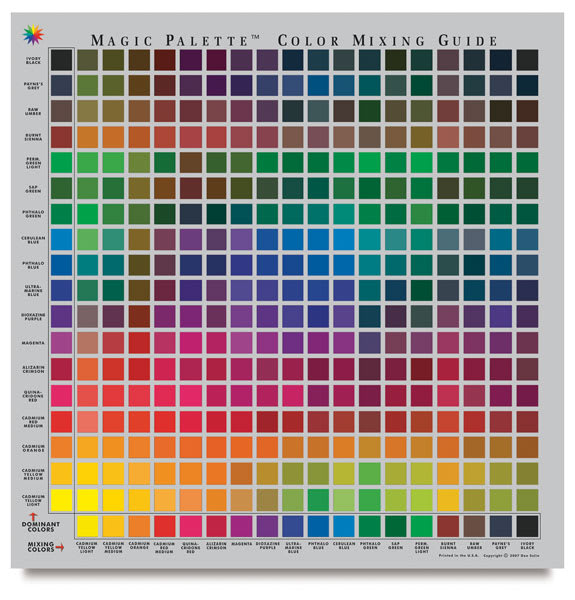
Task: Select the Cerulean Blue swatch in dominant column
Action: click(x=61, y=240)
